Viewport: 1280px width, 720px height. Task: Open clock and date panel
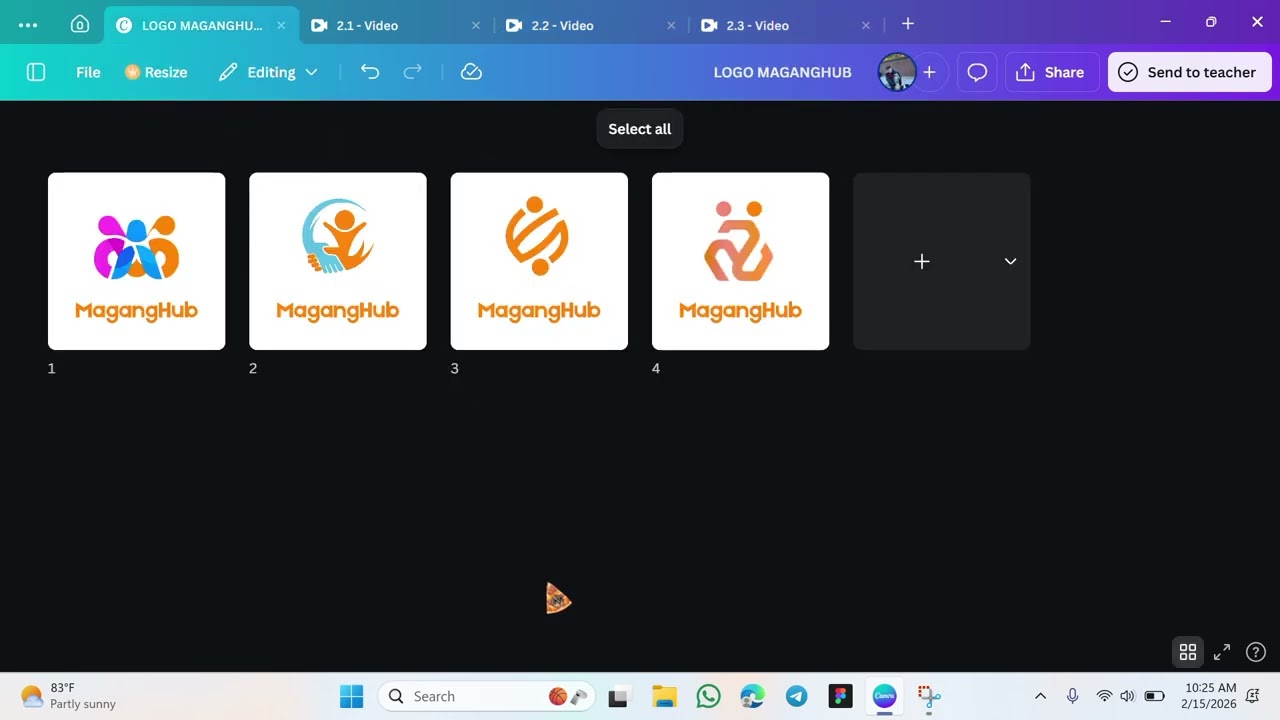(x=1210, y=696)
